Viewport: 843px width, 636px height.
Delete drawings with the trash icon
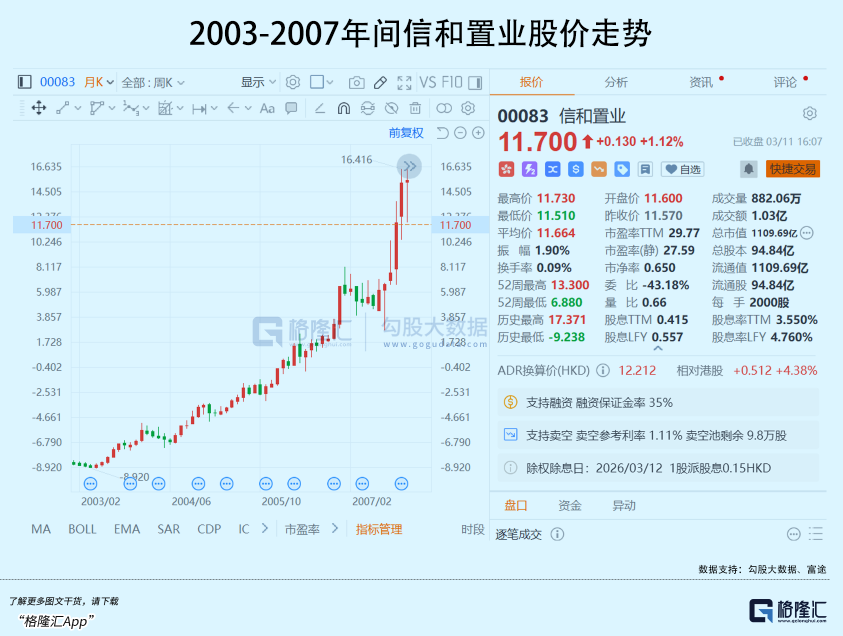pyautogui.click(x=415, y=108)
